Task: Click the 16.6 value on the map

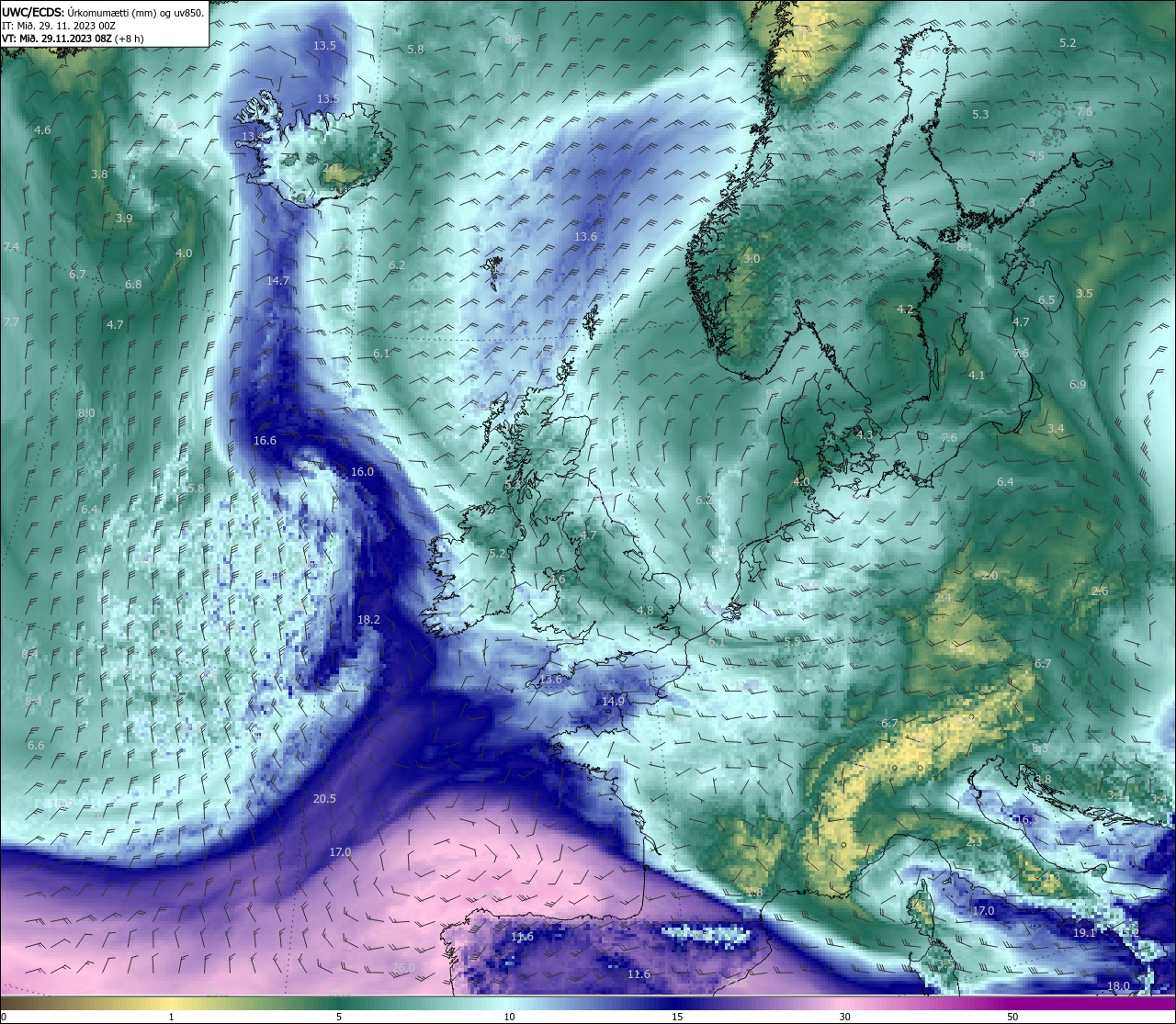Action: pos(265,441)
